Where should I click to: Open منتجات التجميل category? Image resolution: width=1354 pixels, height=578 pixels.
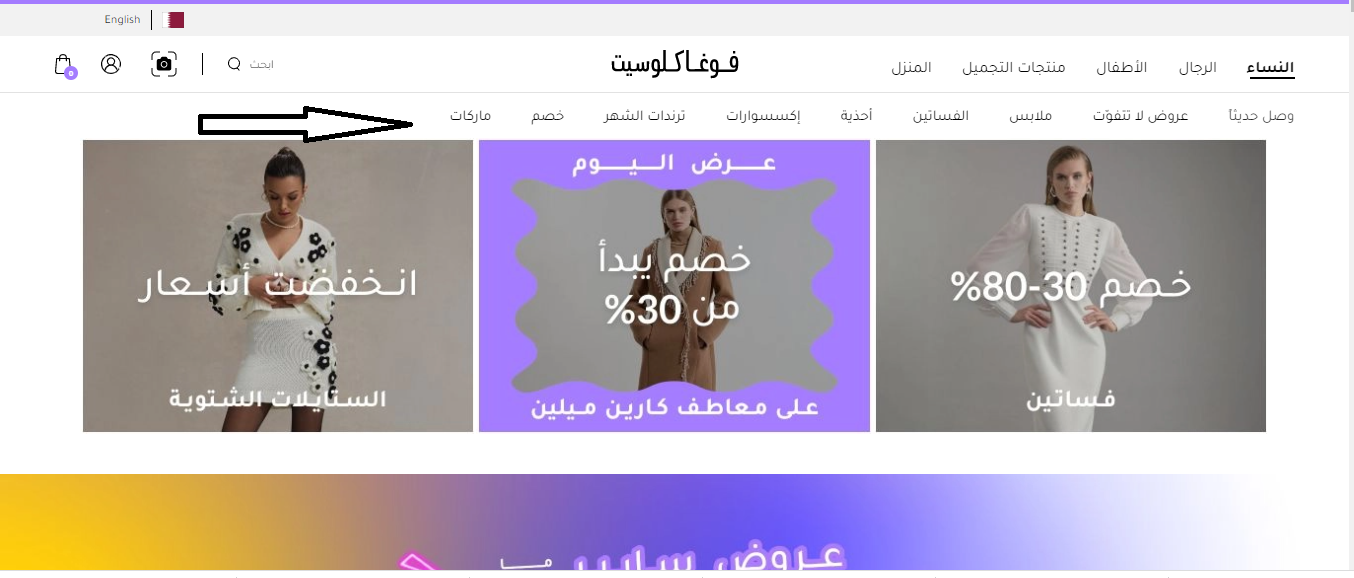pos(1014,68)
